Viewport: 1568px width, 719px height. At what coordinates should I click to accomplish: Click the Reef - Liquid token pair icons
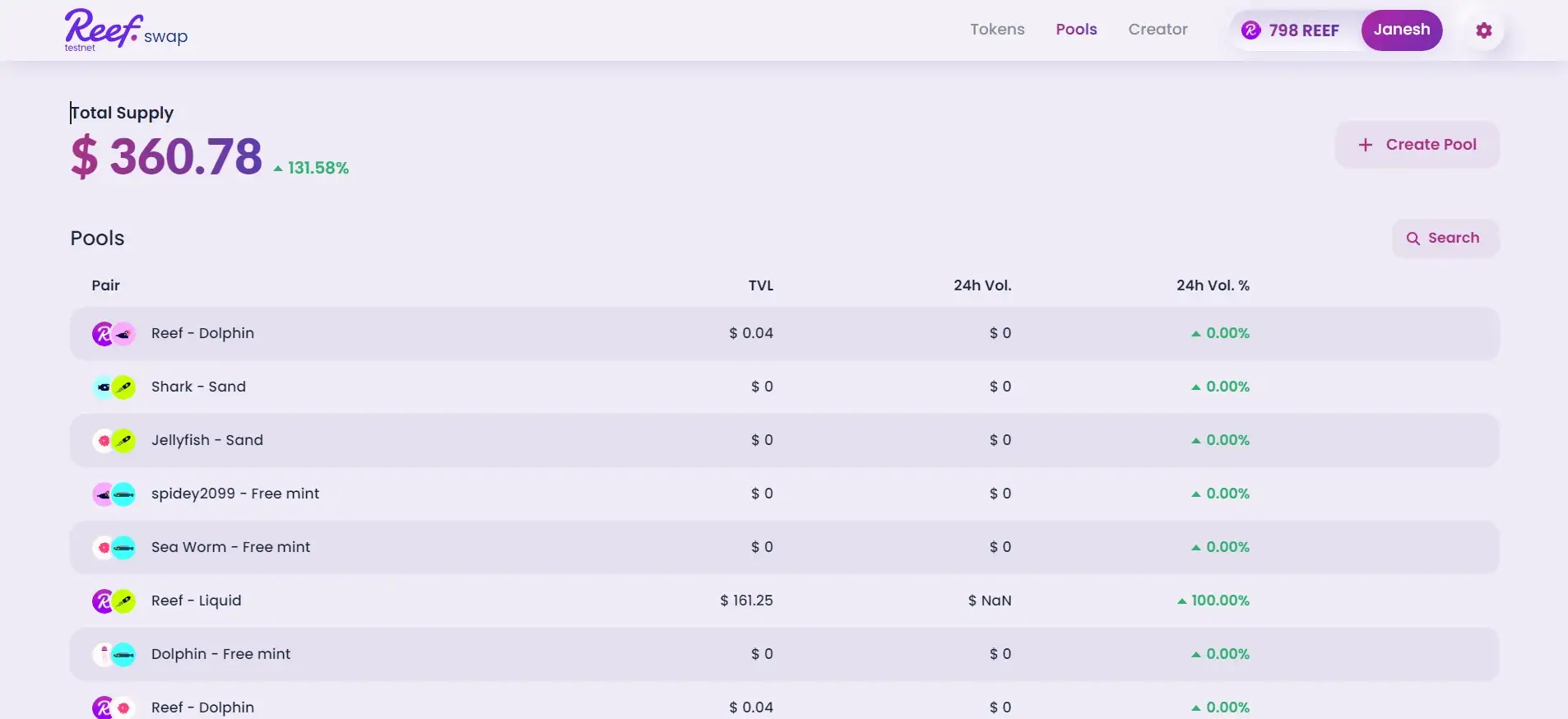coord(114,601)
